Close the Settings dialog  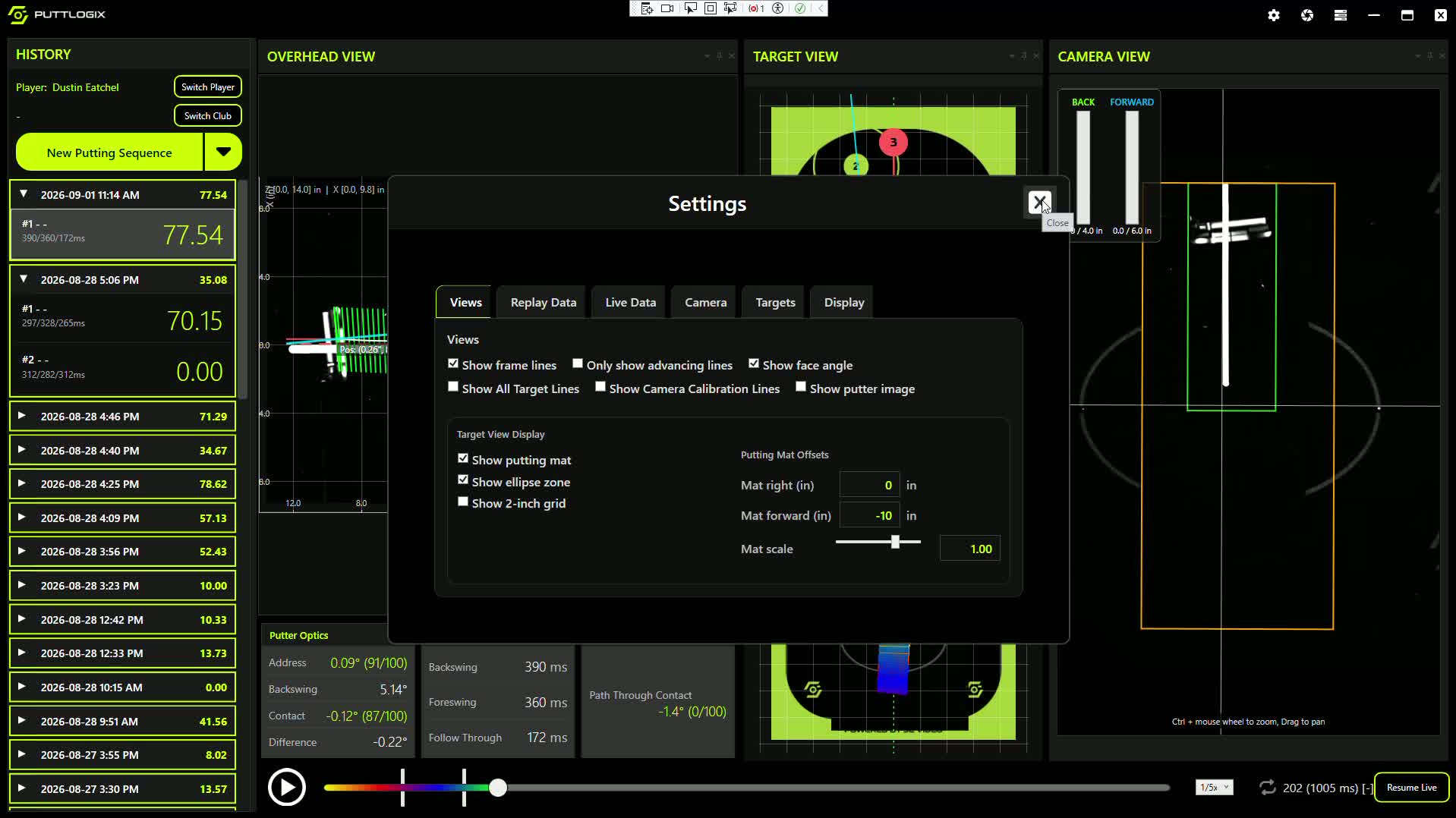[x=1039, y=203]
